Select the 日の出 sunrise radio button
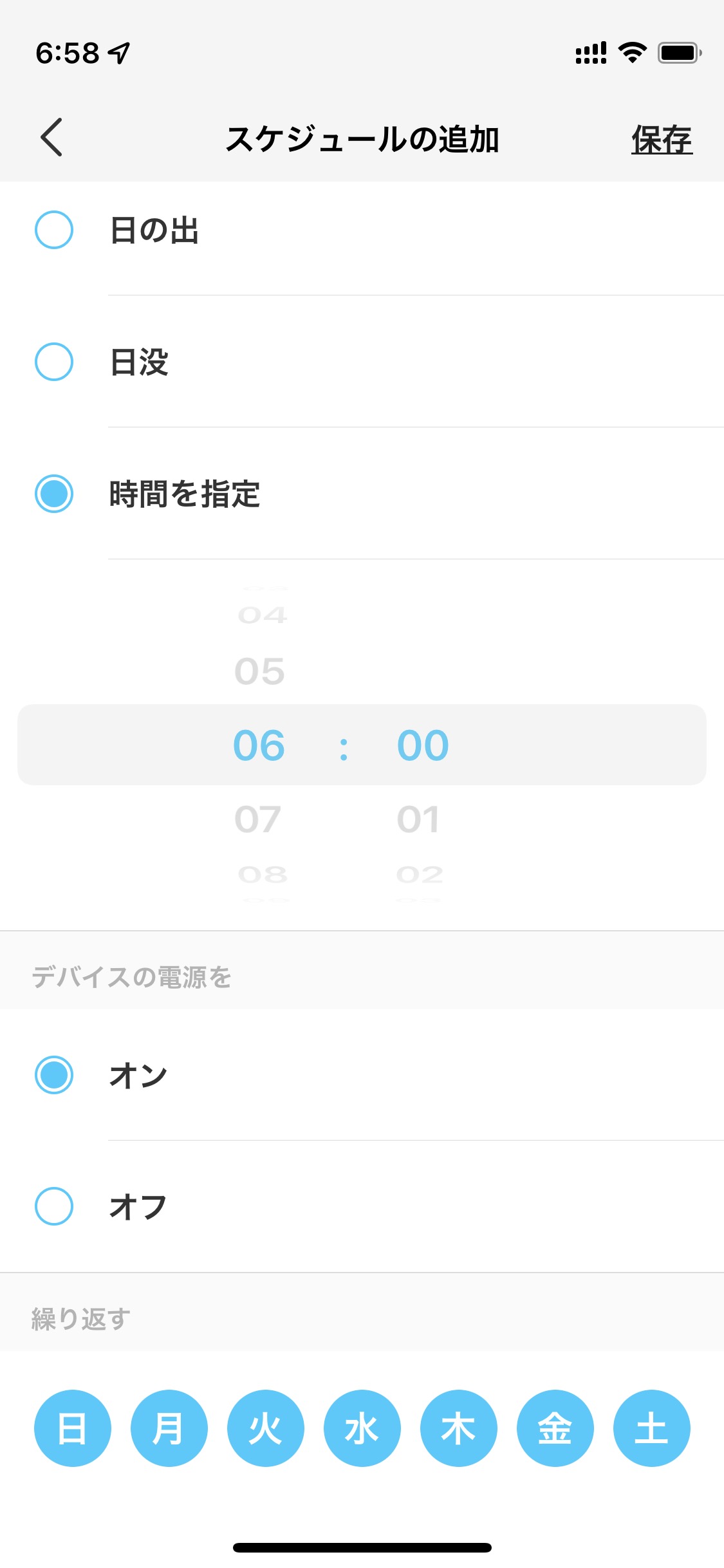The image size is (724, 1568). pos(54,230)
